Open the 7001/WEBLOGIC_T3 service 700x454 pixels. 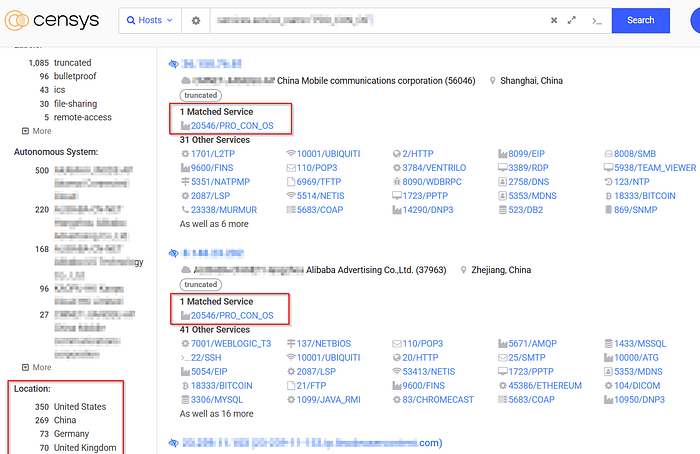coord(231,344)
